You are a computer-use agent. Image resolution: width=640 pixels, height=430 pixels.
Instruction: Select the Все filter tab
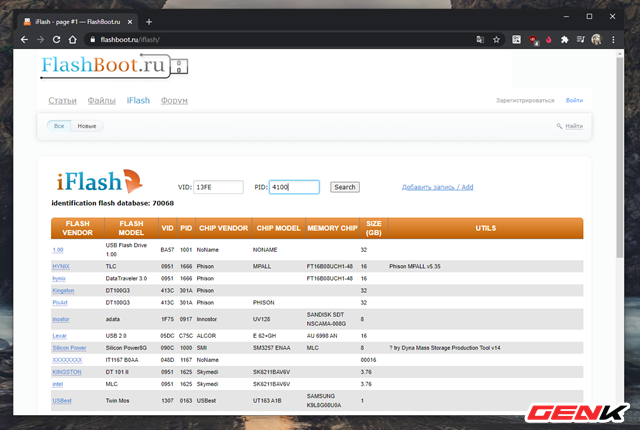pos(59,126)
